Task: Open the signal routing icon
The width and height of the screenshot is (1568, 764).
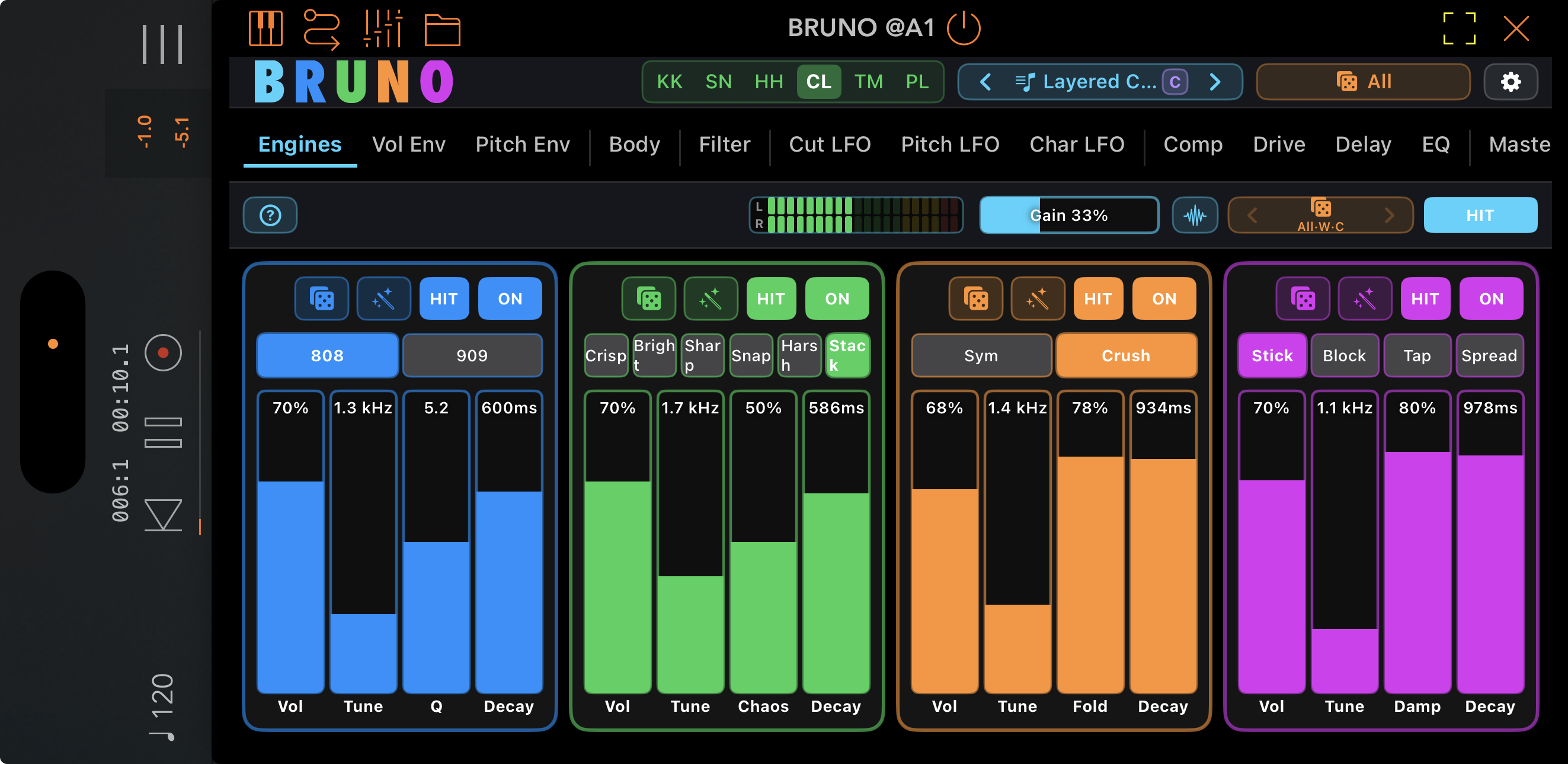Action: point(321,28)
